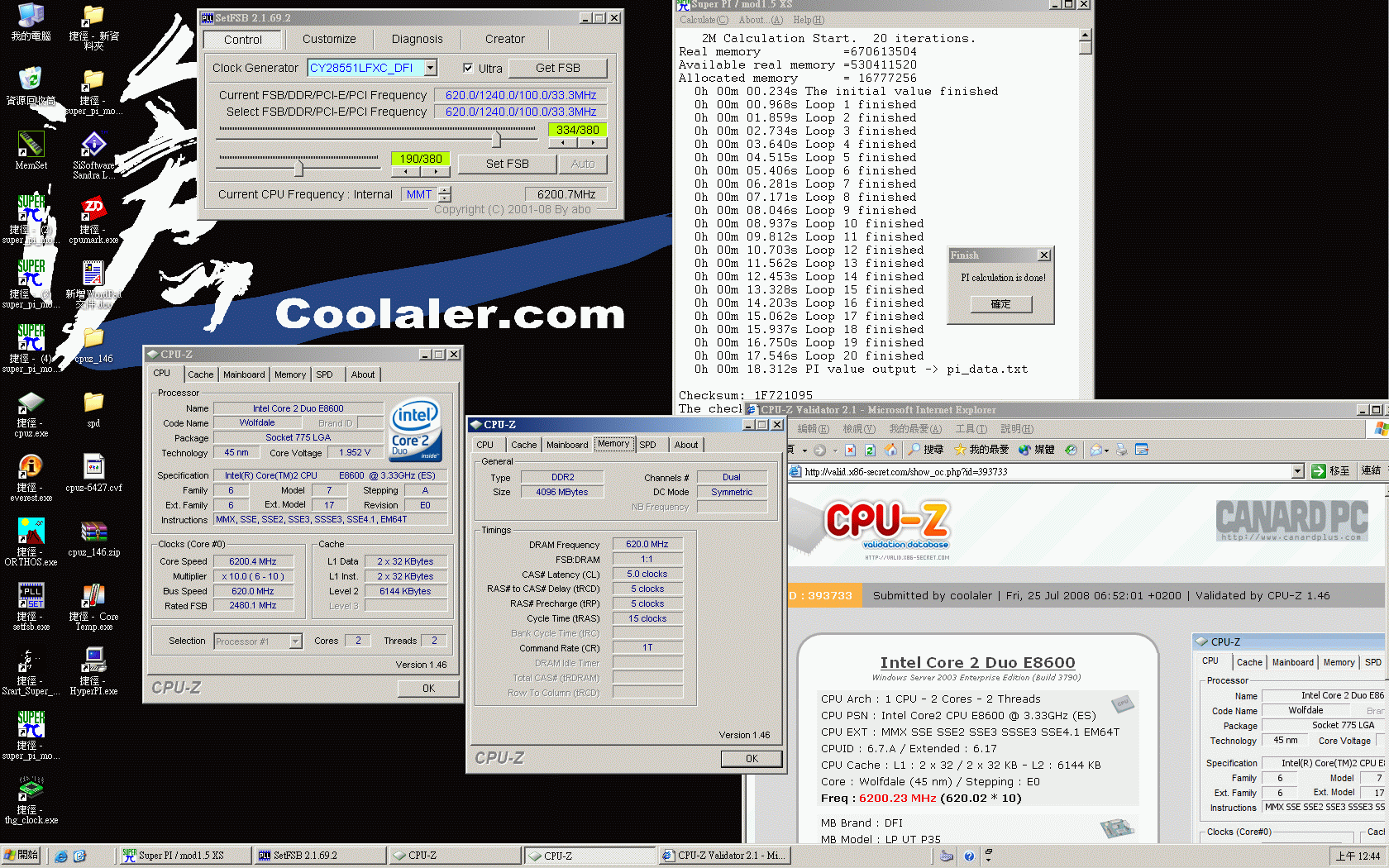Image resolution: width=1389 pixels, height=868 pixels.
Task: Click the Search (搜尋) button in Internet Explorer
Action: [x=925, y=450]
